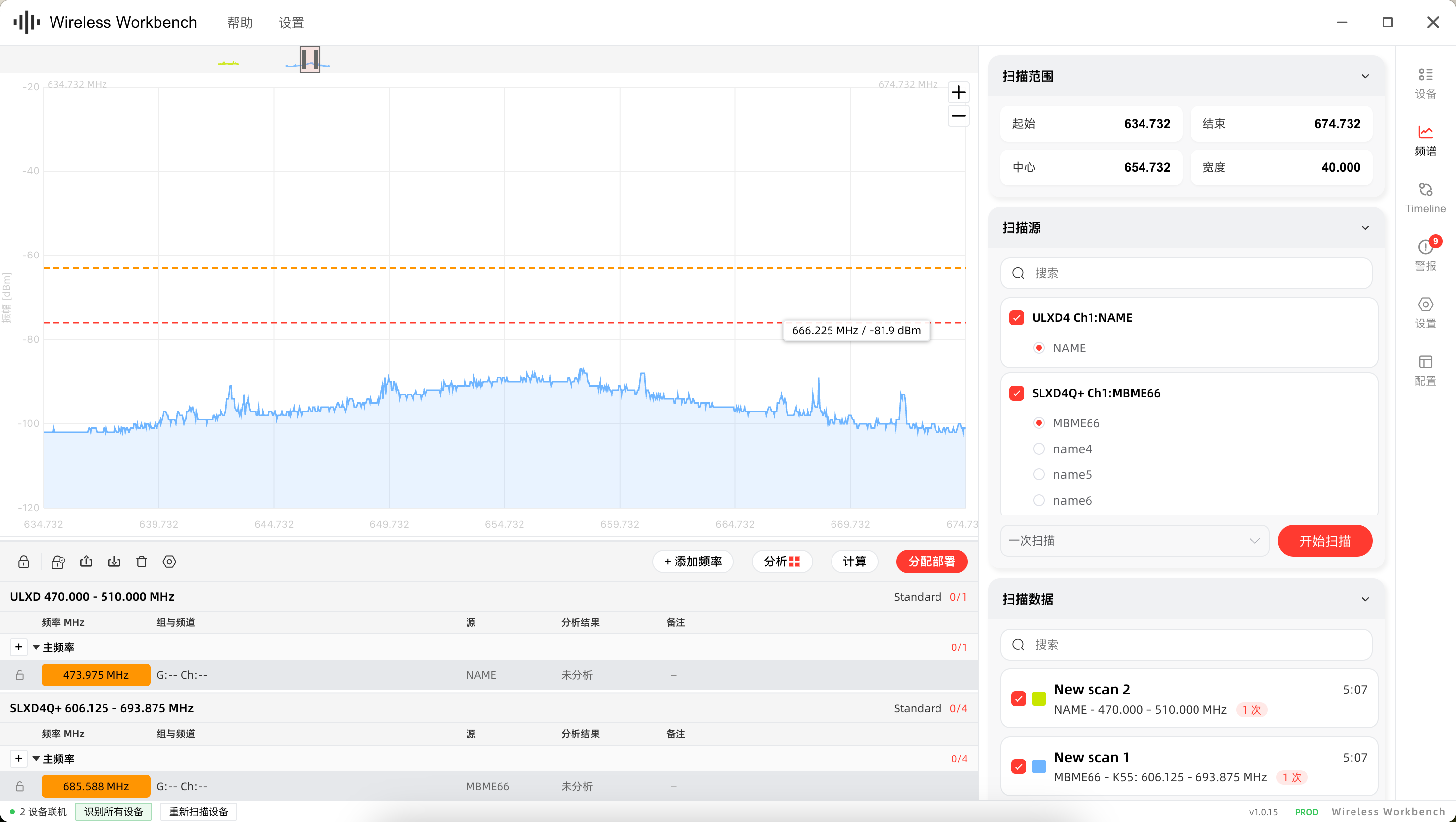Open the Timeline sidebar panel
This screenshot has height=822, width=1456.
[x=1425, y=198]
